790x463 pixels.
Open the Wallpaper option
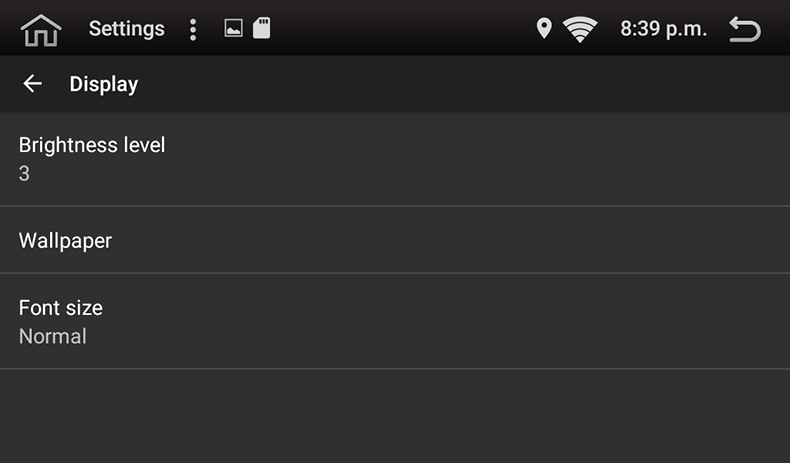coord(66,240)
